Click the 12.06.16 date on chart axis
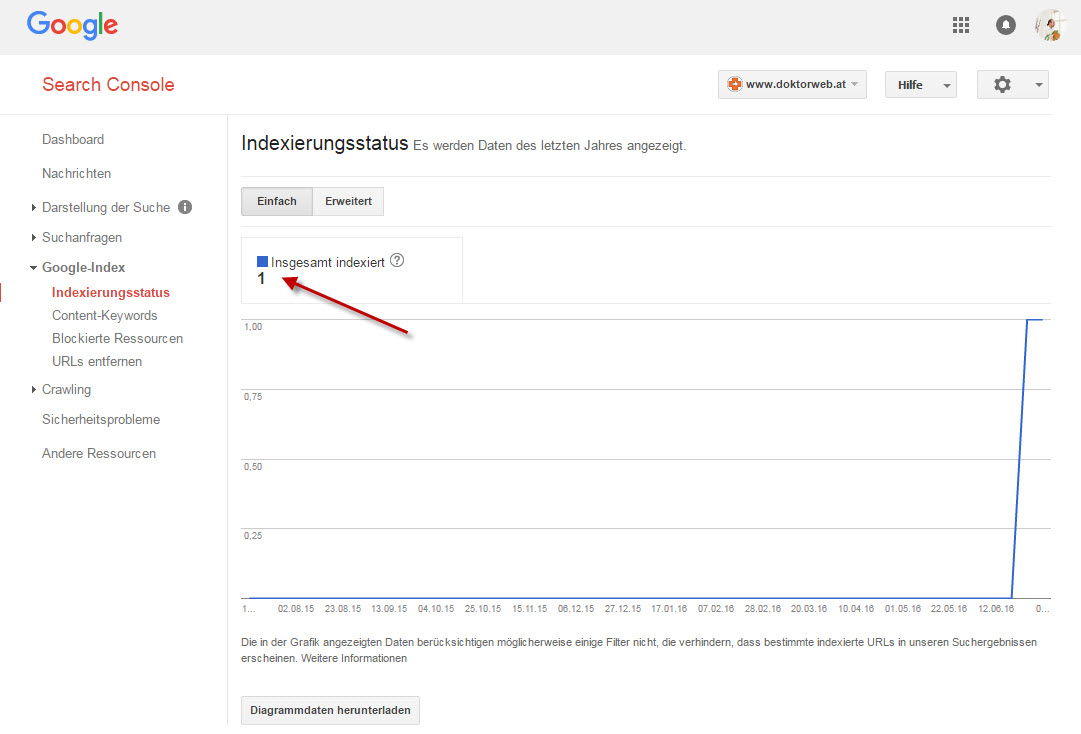Image resolution: width=1081 pixels, height=734 pixels. click(x=996, y=609)
